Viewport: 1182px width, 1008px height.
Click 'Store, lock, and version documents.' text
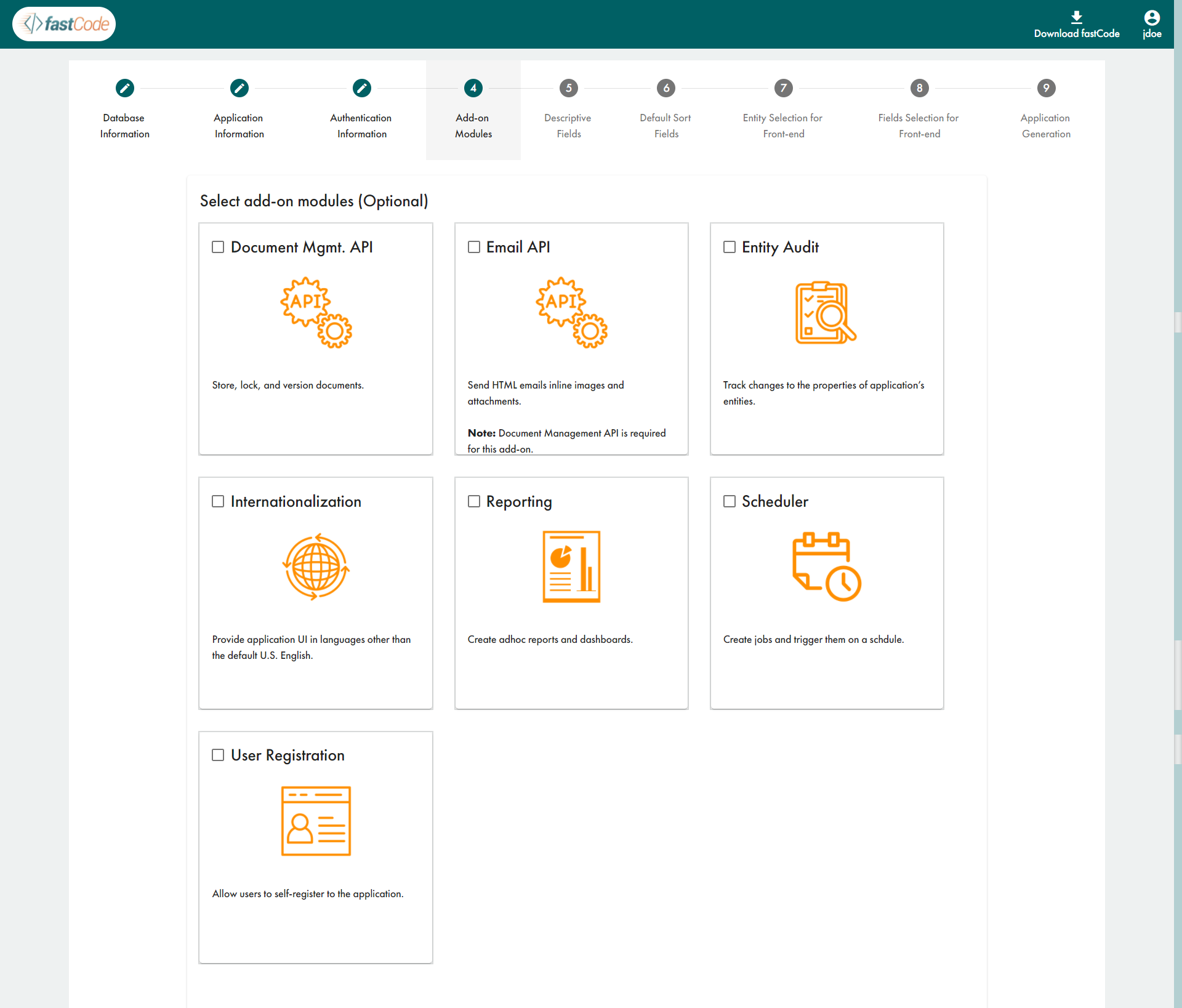point(288,385)
